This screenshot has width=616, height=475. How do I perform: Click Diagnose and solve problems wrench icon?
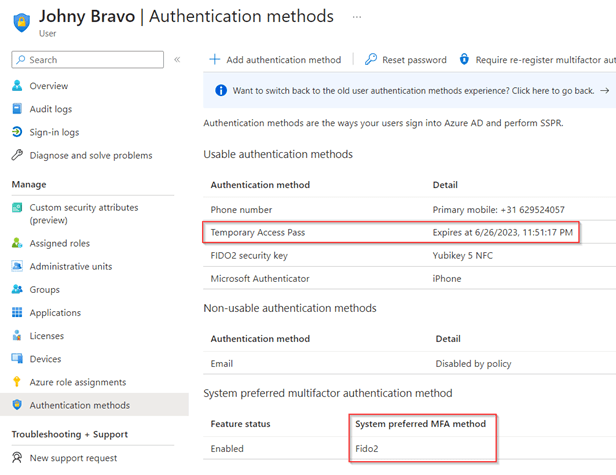(17, 155)
